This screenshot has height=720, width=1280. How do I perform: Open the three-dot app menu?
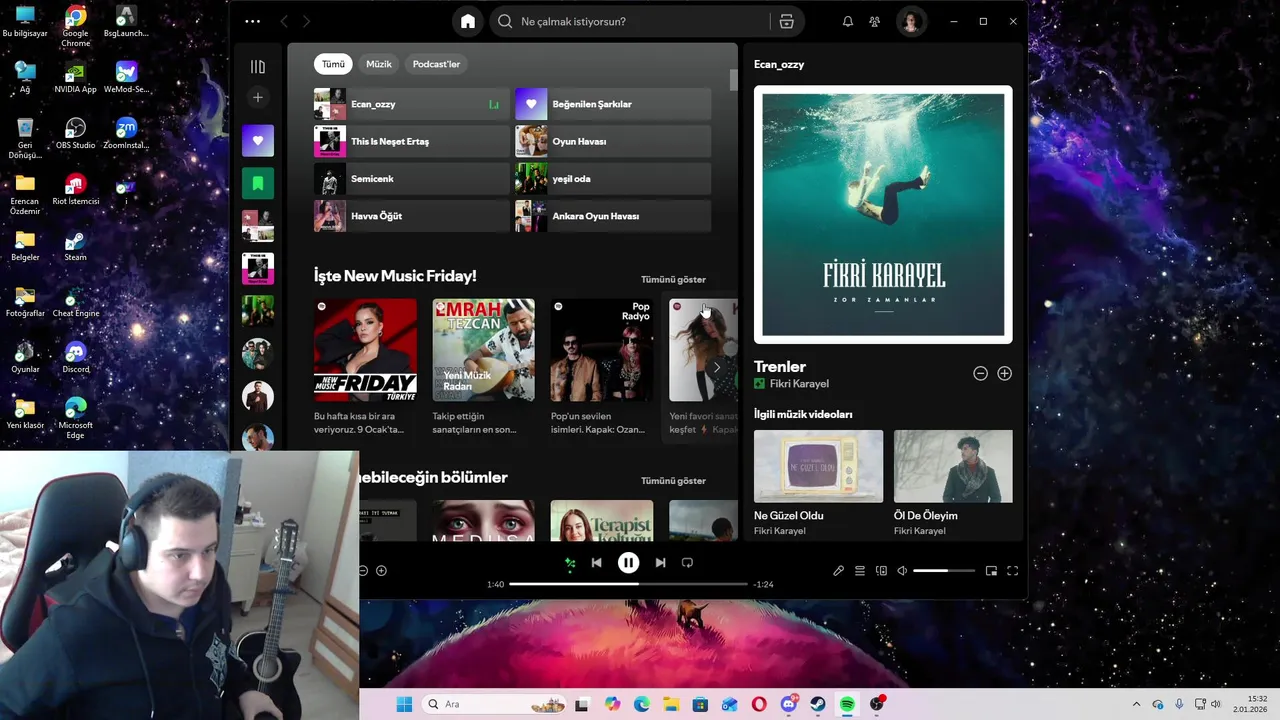pyautogui.click(x=252, y=21)
